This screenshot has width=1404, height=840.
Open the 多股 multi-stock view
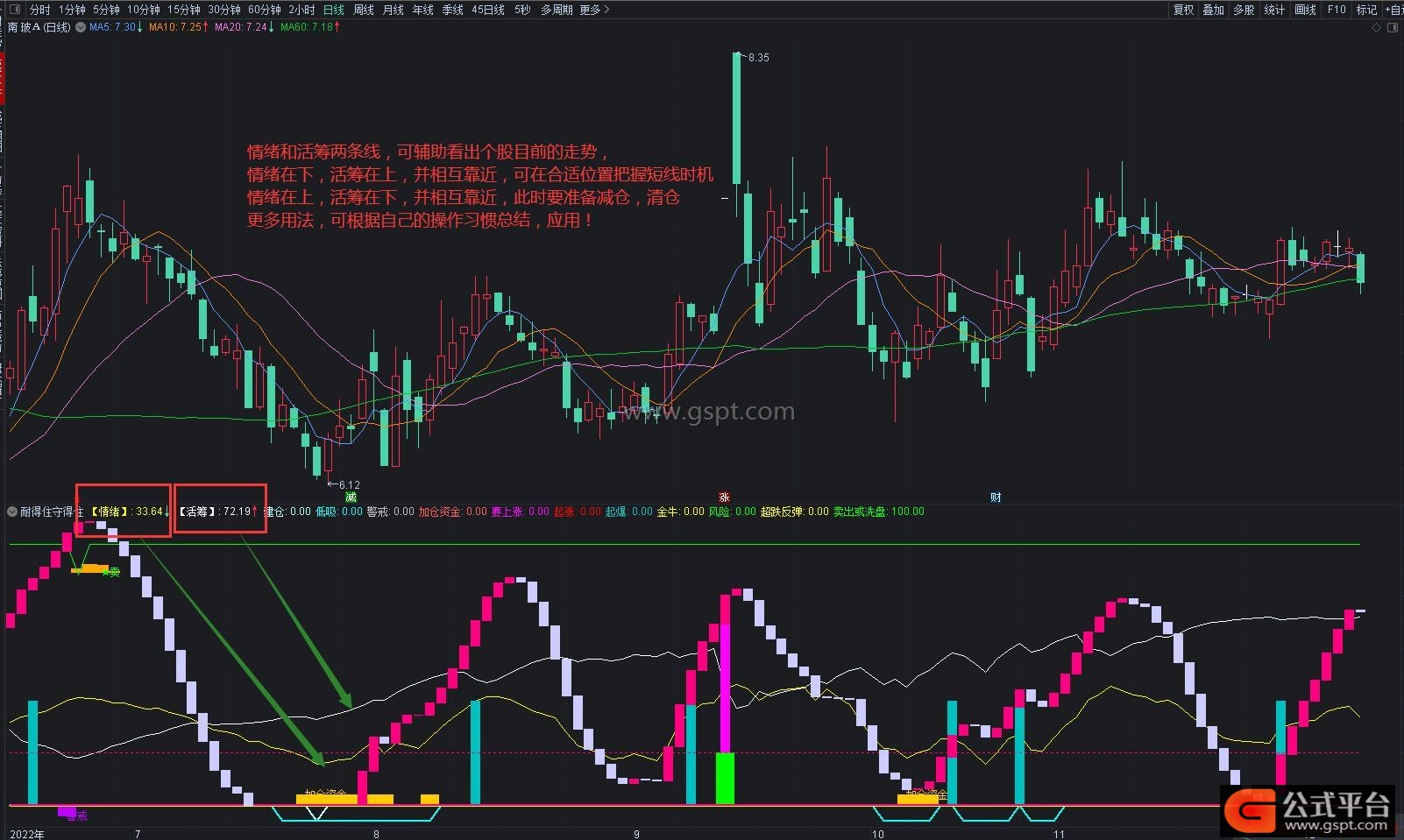click(x=1244, y=10)
